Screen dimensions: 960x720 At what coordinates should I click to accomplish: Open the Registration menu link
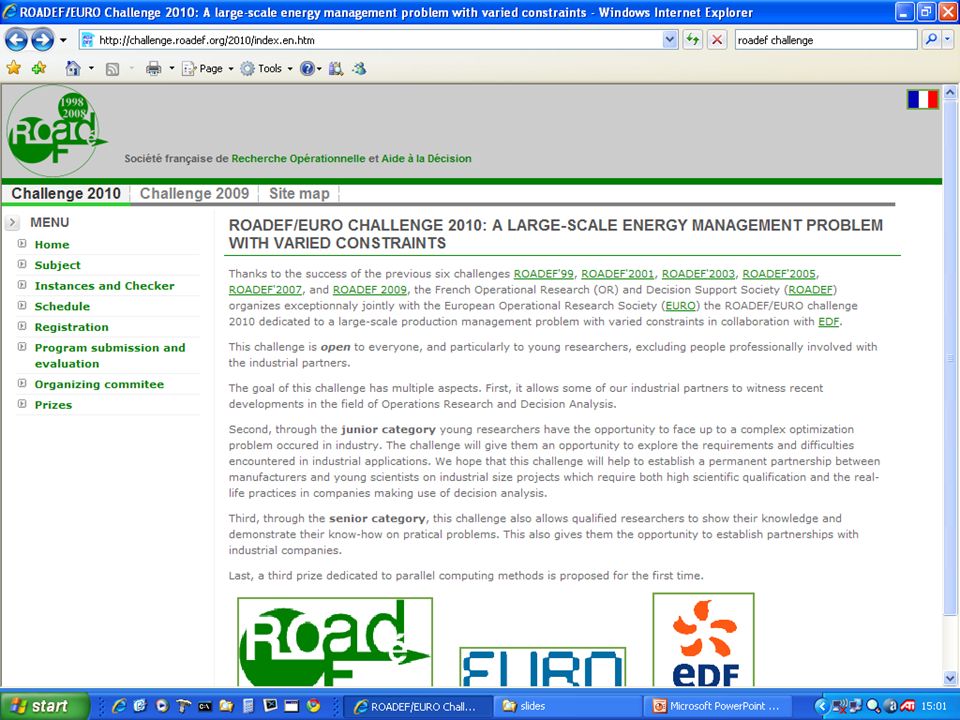pyautogui.click(x=72, y=327)
